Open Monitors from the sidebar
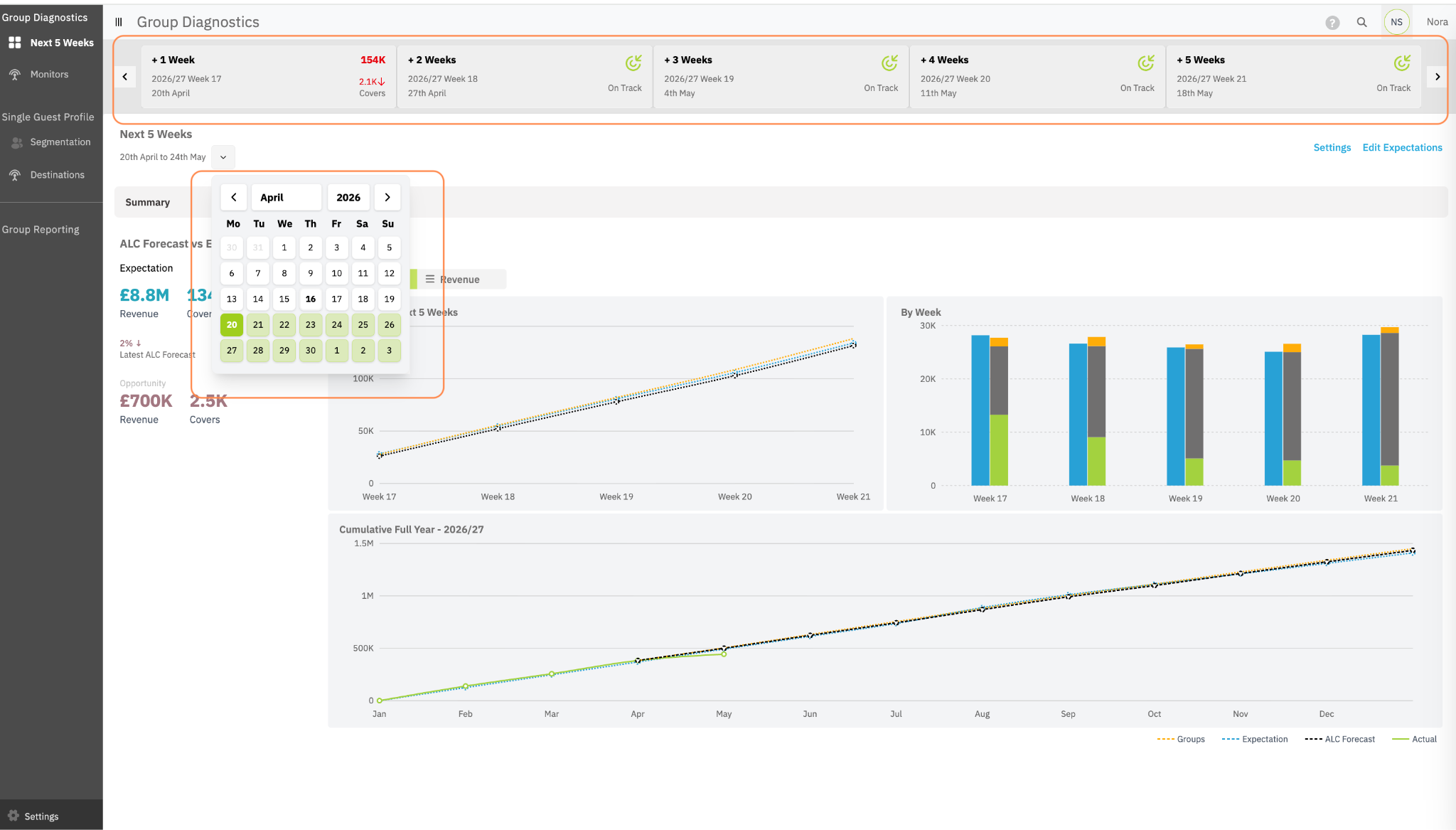The width and height of the screenshot is (1456, 830). [x=49, y=74]
